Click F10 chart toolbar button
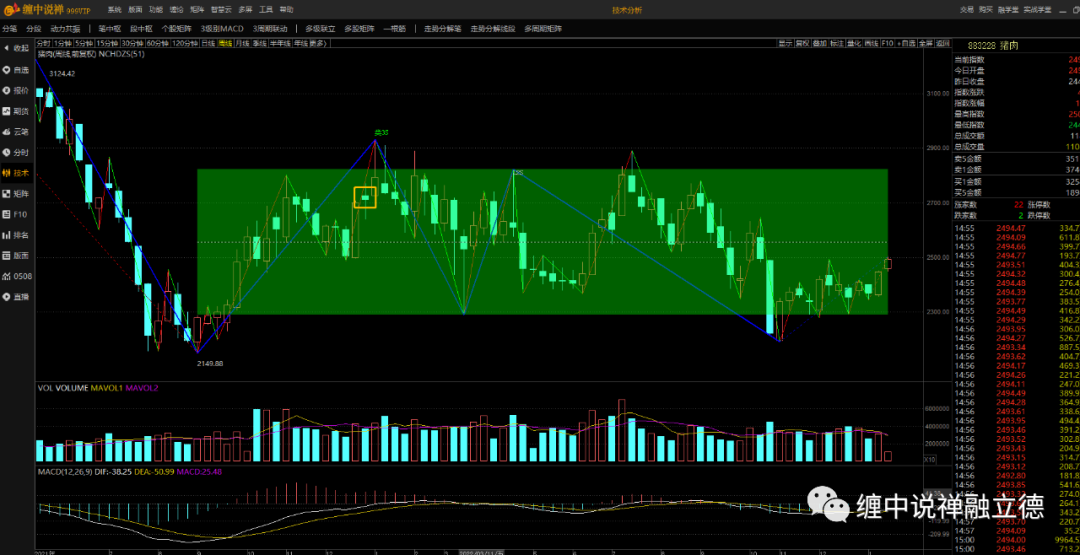 pos(888,43)
